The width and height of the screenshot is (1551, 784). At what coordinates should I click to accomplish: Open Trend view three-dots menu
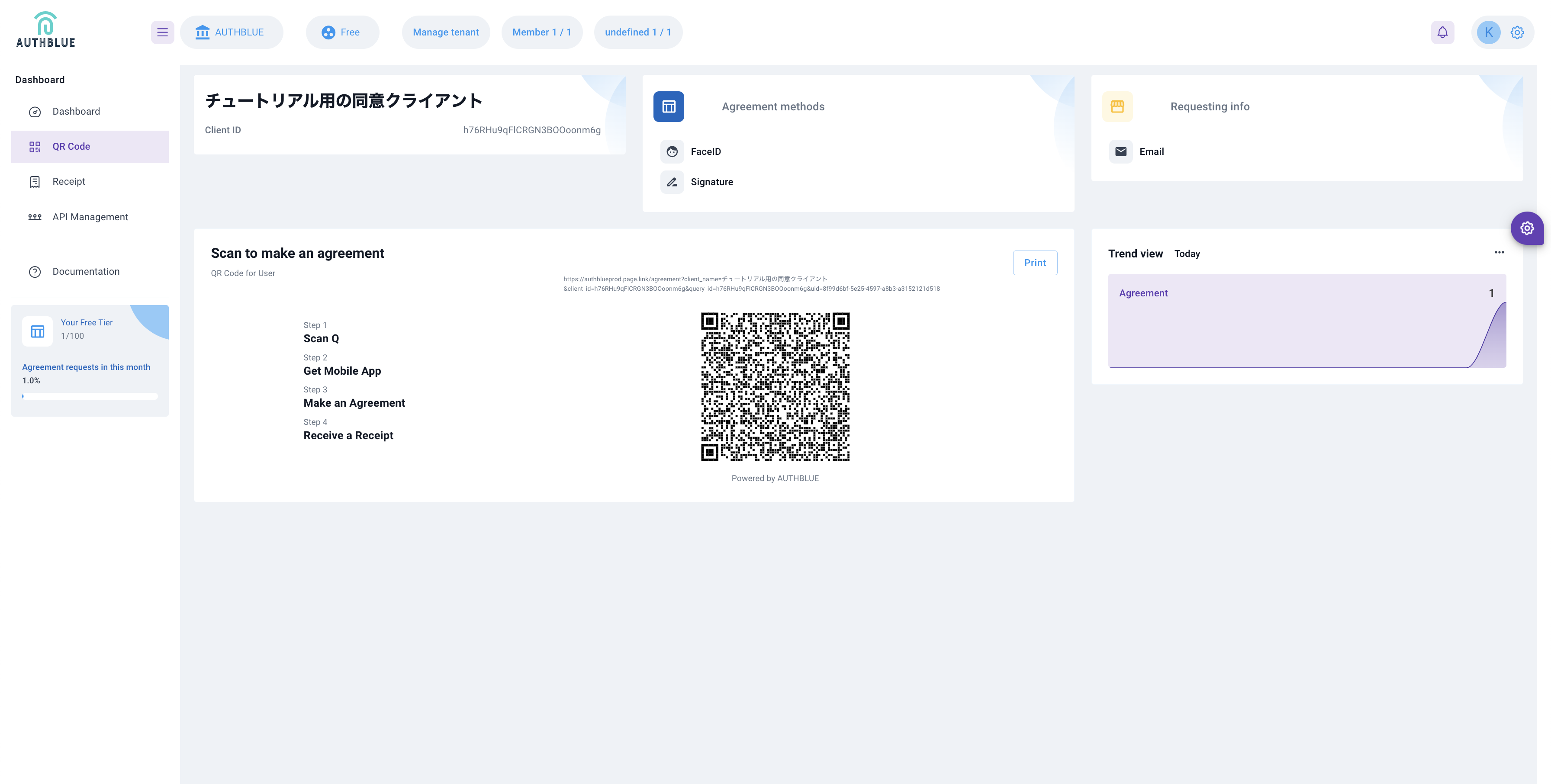click(x=1499, y=252)
